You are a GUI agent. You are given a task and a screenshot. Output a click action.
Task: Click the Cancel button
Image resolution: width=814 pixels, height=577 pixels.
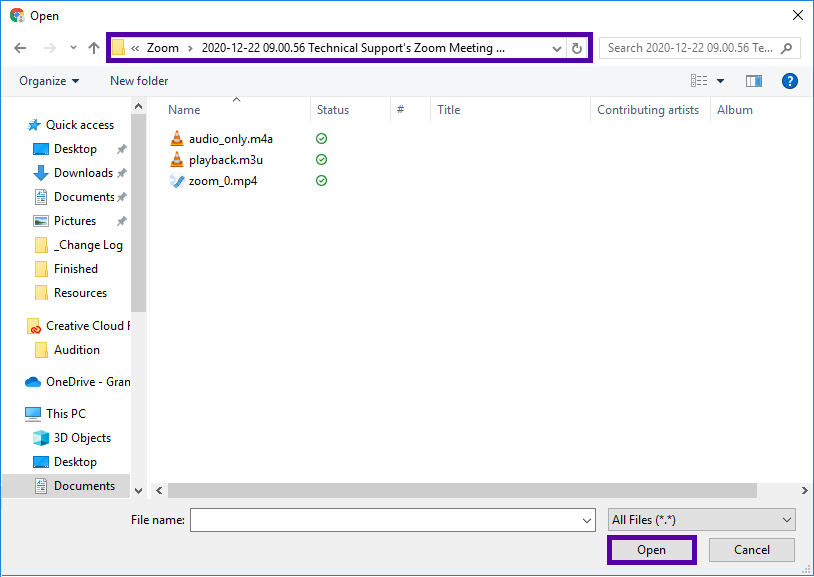point(752,550)
